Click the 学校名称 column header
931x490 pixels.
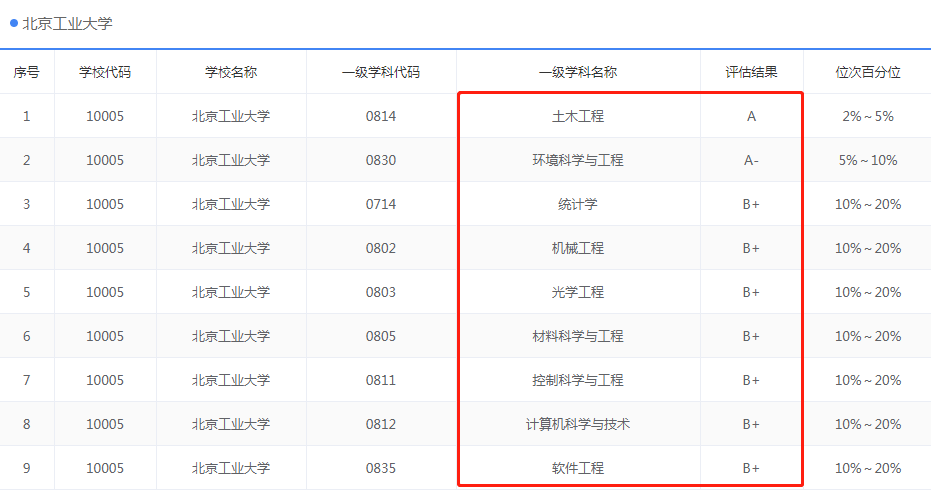tap(231, 72)
